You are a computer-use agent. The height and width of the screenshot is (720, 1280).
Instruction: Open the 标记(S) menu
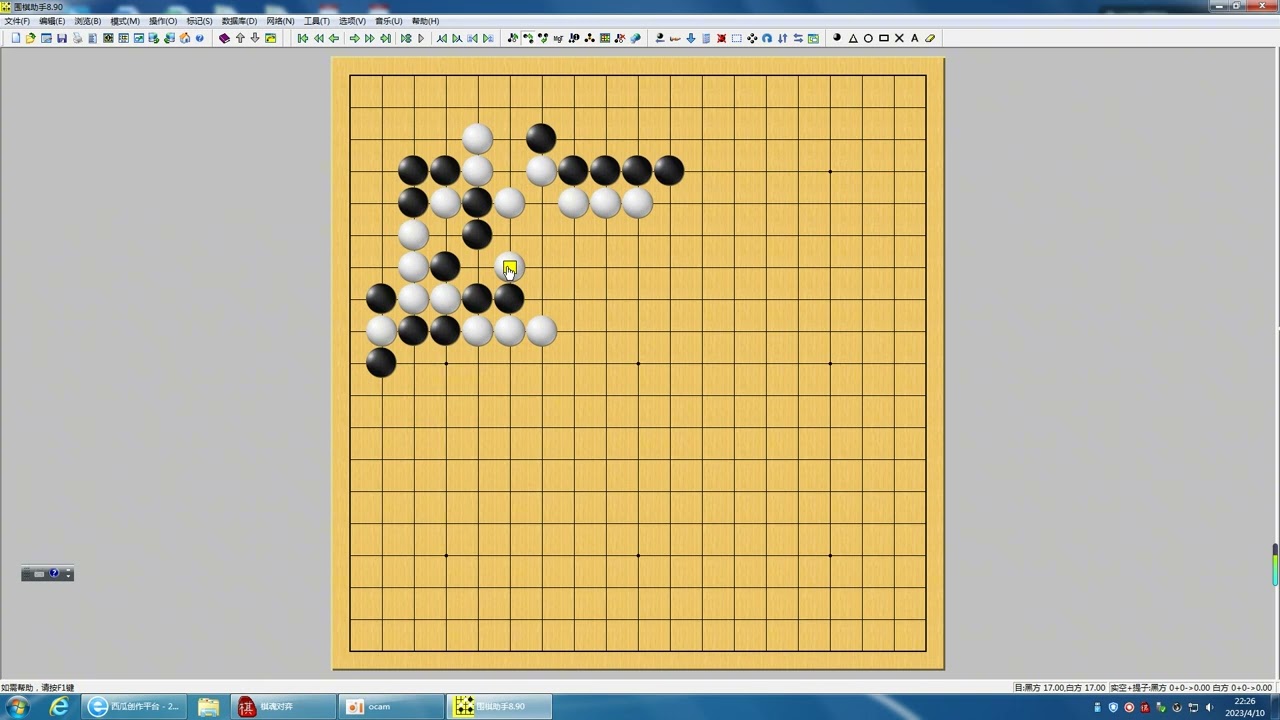point(200,21)
